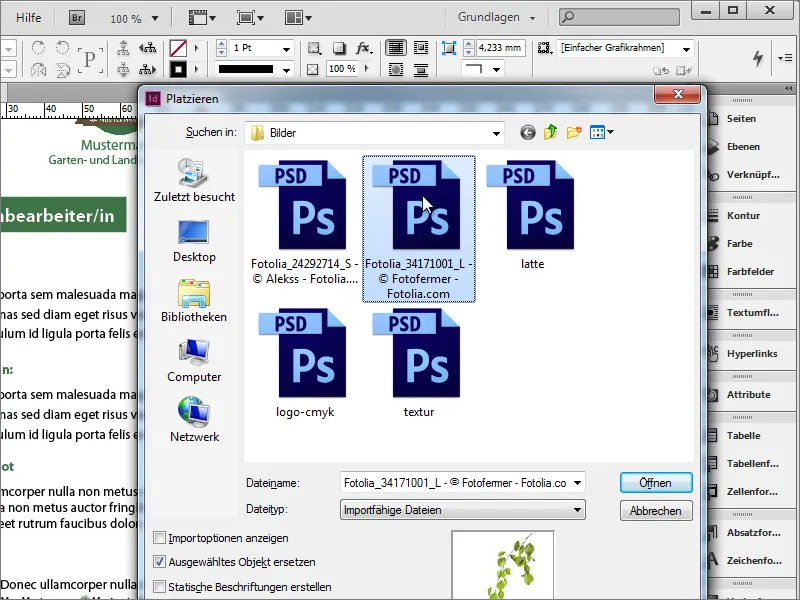Open the view menu dropdown in dialog
The width and height of the screenshot is (800, 600).
pyautogui.click(x=602, y=133)
